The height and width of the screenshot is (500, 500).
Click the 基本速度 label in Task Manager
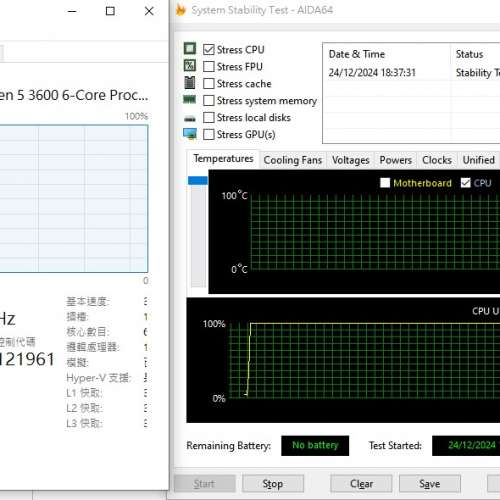point(88,301)
